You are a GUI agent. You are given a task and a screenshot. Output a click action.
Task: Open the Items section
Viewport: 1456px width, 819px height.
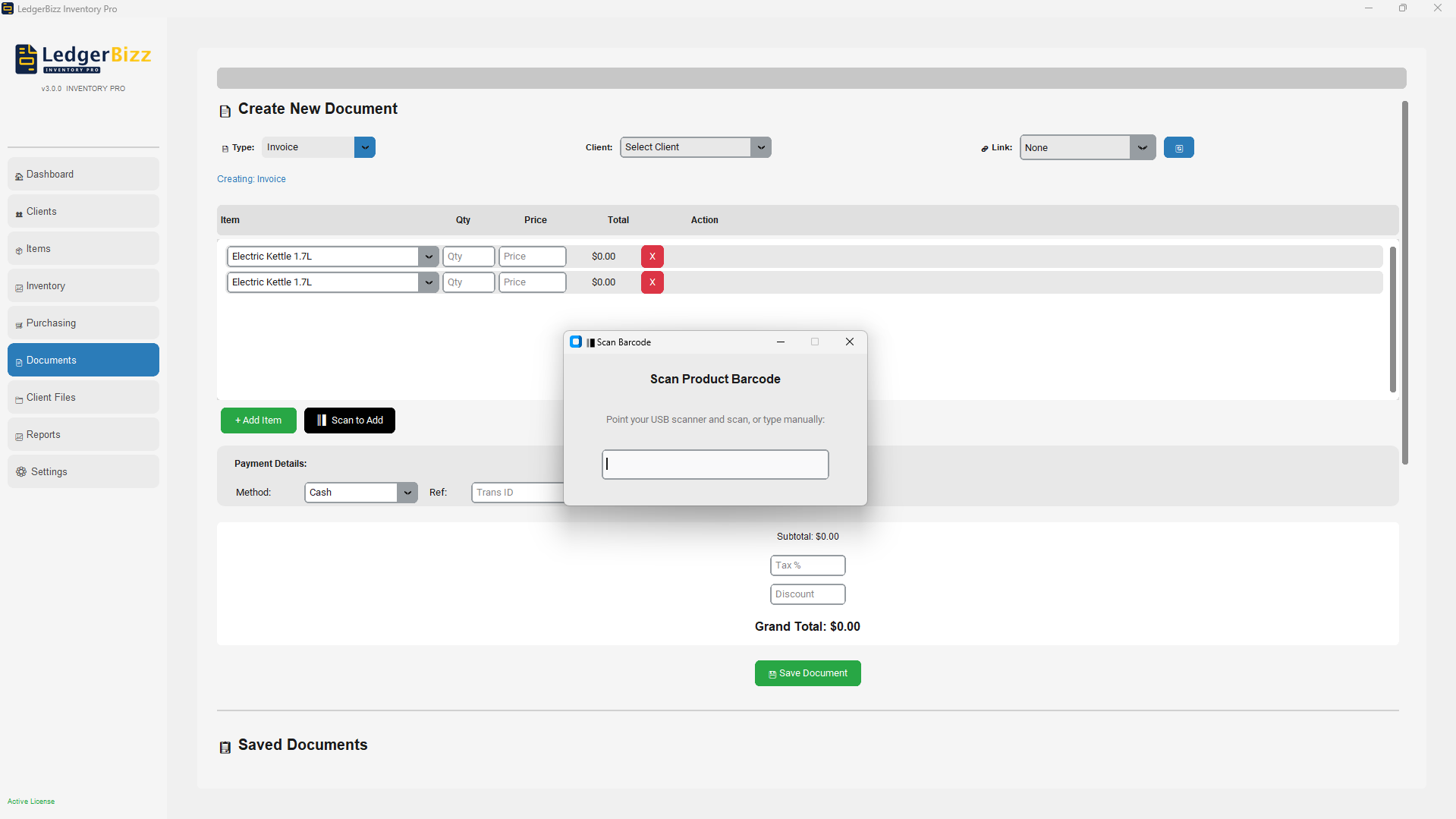tap(83, 249)
